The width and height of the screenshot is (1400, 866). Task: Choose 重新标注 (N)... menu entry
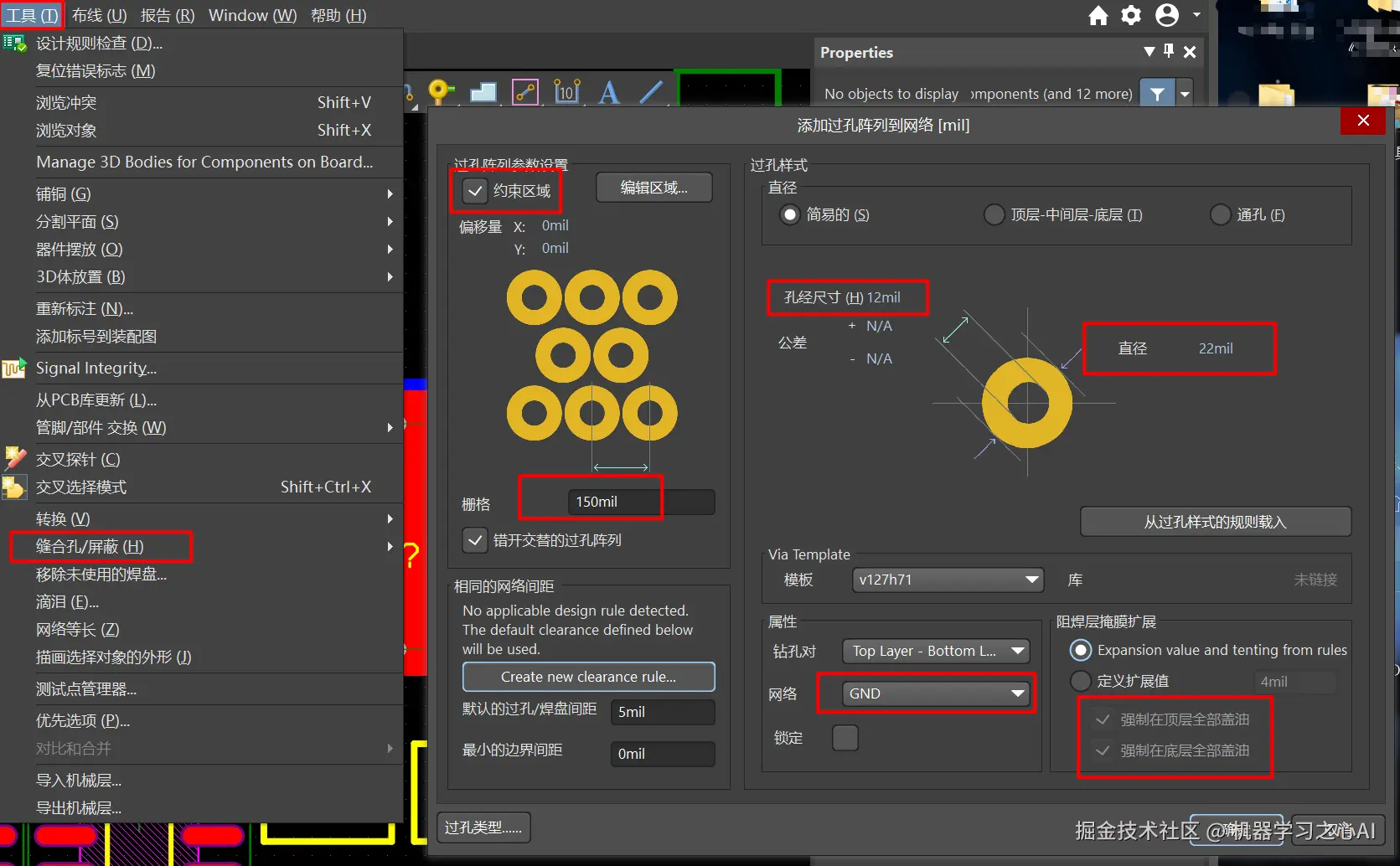click(x=202, y=309)
